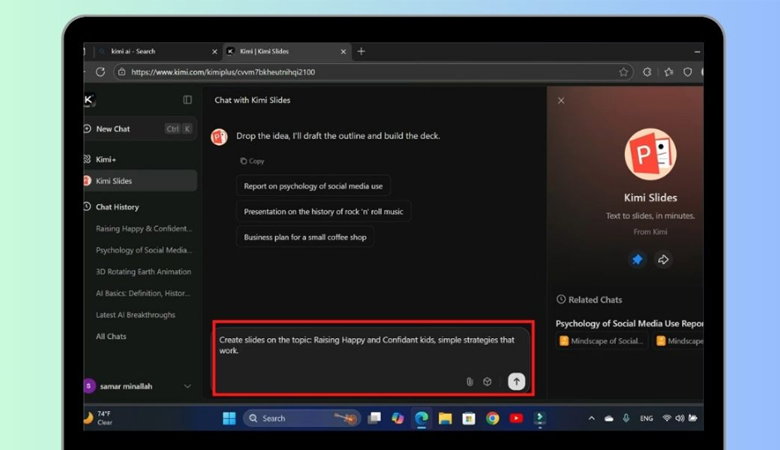Open browser essentials shield icon
This screenshot has width=780, height=450.
coord(687,72)
